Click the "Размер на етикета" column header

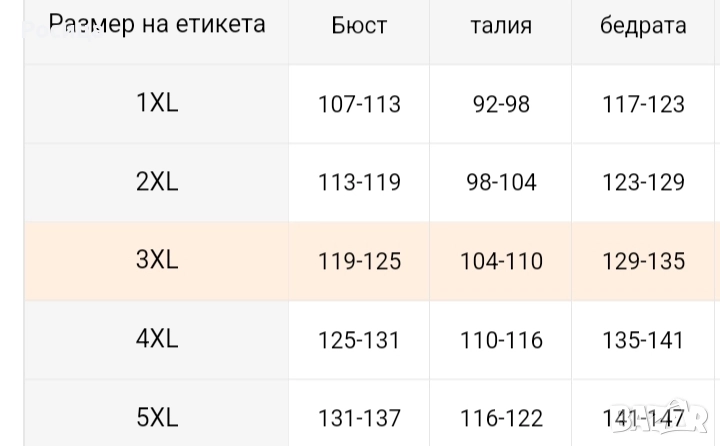point(157,24)
